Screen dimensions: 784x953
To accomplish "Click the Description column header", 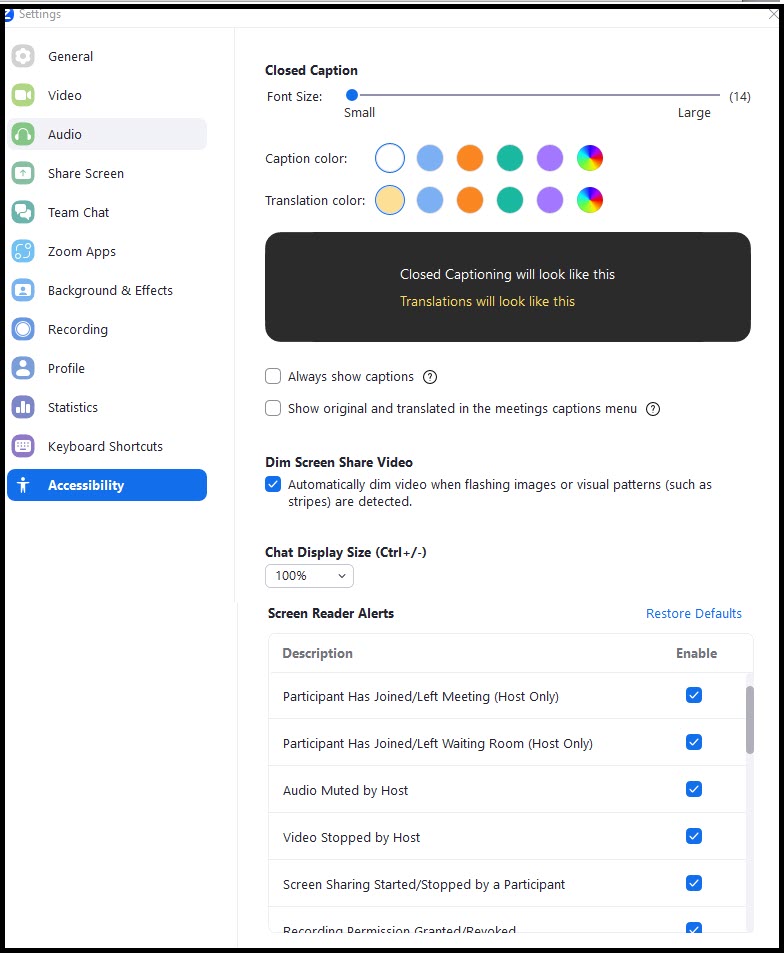I will (317, 653).
